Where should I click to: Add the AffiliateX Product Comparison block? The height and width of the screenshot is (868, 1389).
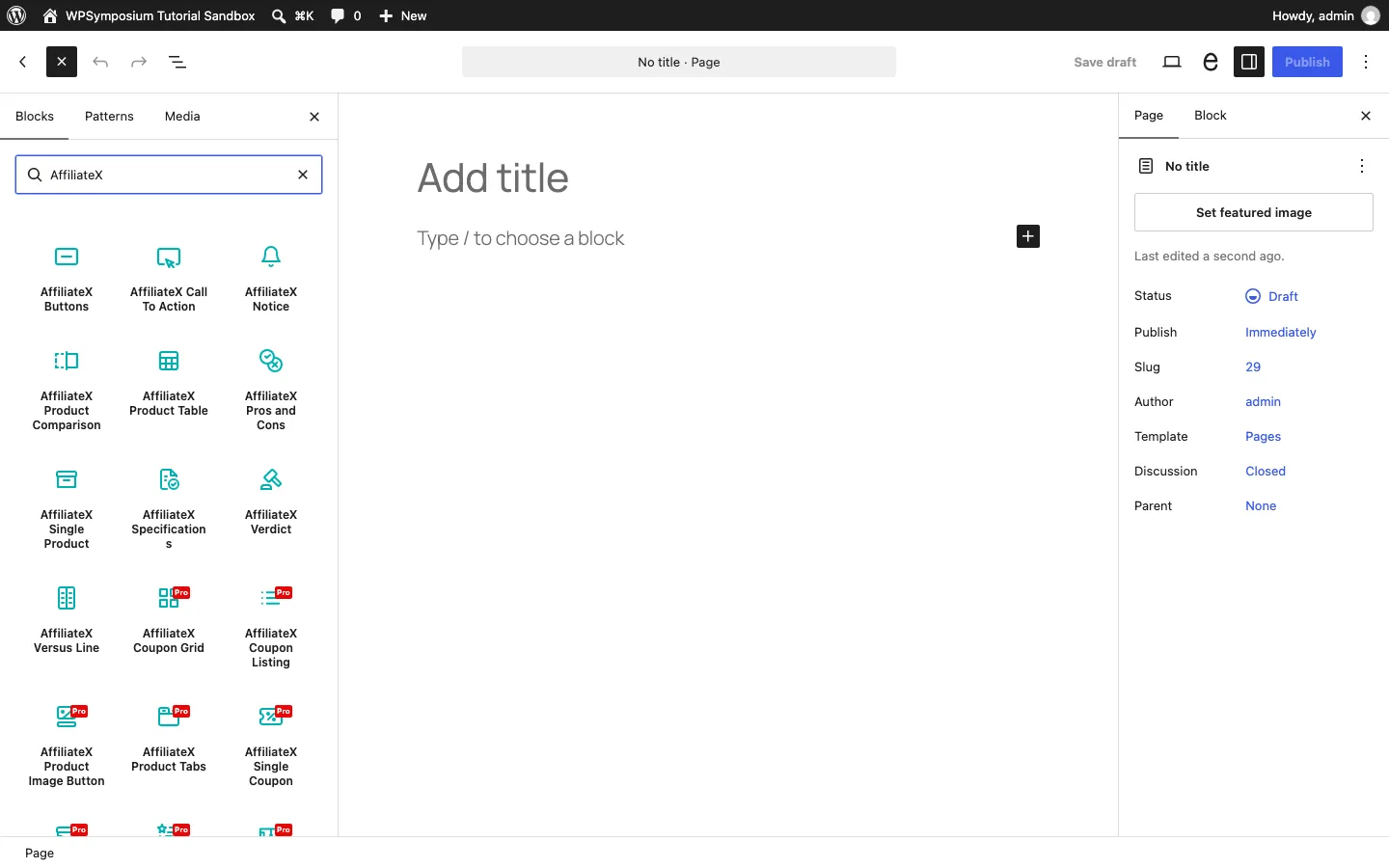pyautogui.click(x=67, y=390)
